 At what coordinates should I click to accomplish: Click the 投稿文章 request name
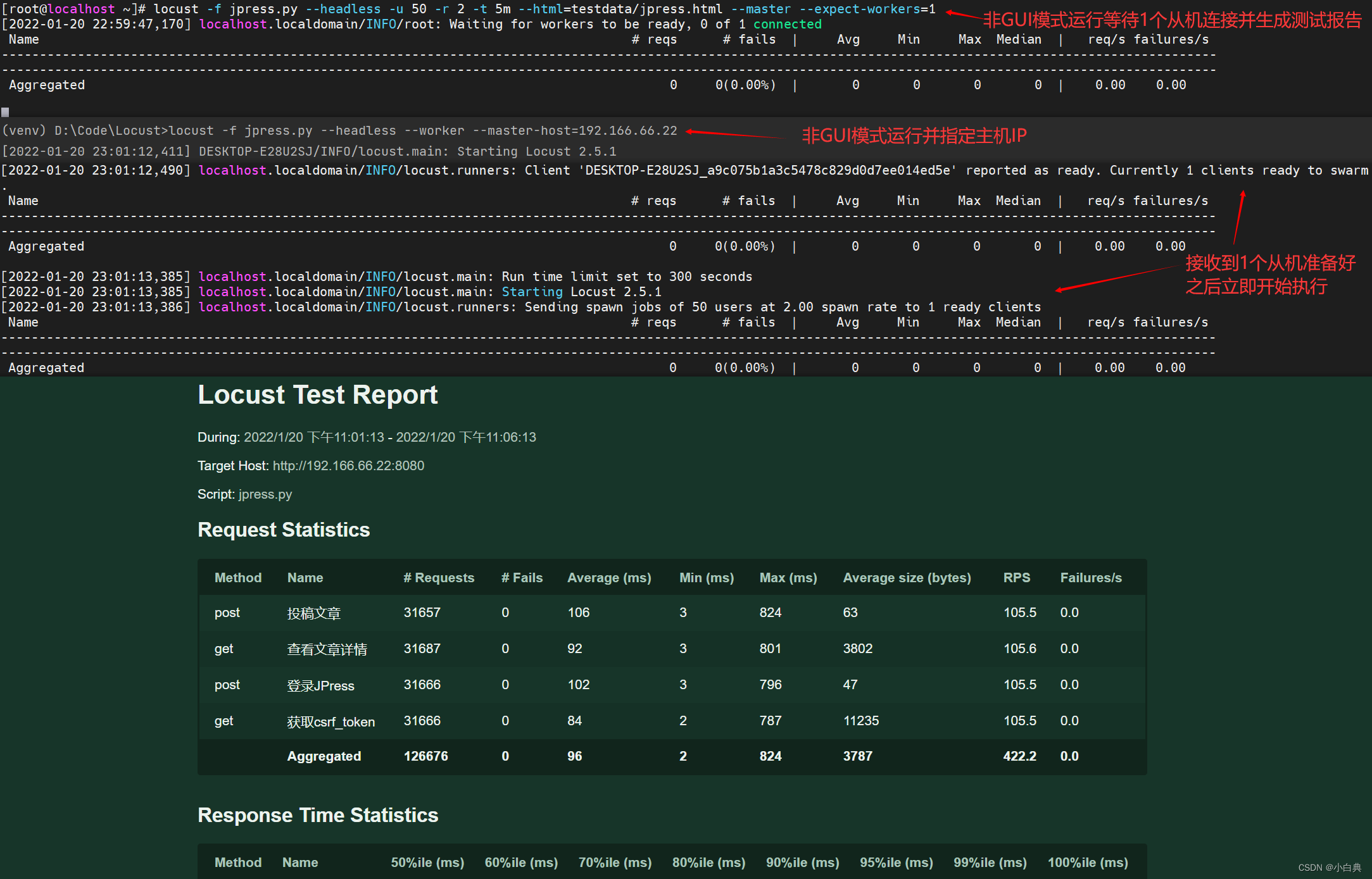pos(314,613)
